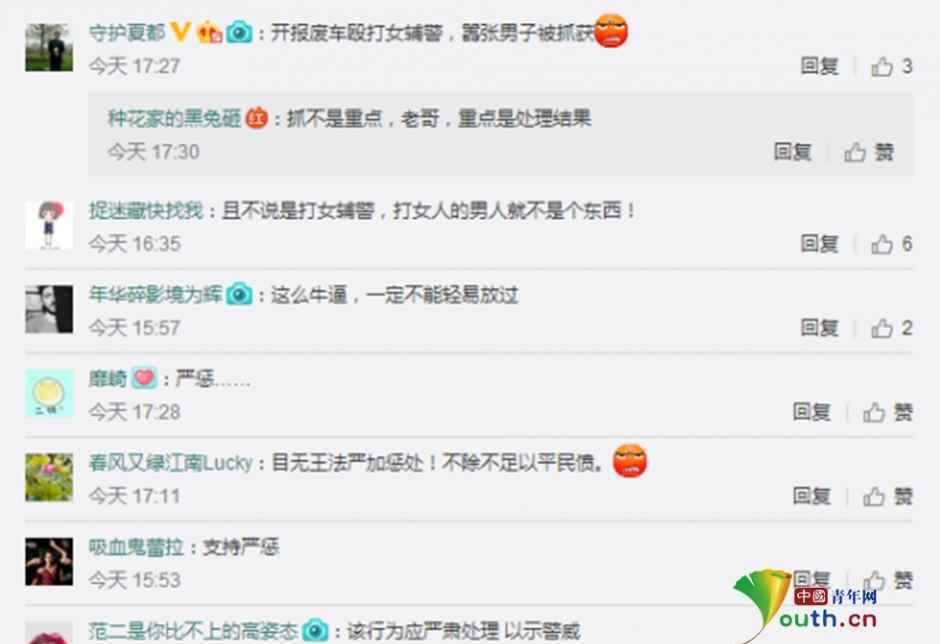Reply to the 今天 15:57 comment
This screenshot has width=940, height=644.
[x=820, y=328]
